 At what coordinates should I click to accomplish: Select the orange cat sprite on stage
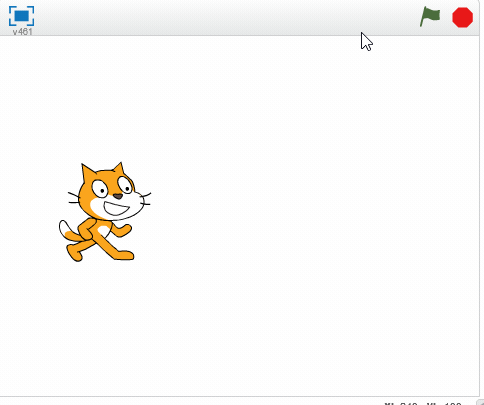click(105, 212)
